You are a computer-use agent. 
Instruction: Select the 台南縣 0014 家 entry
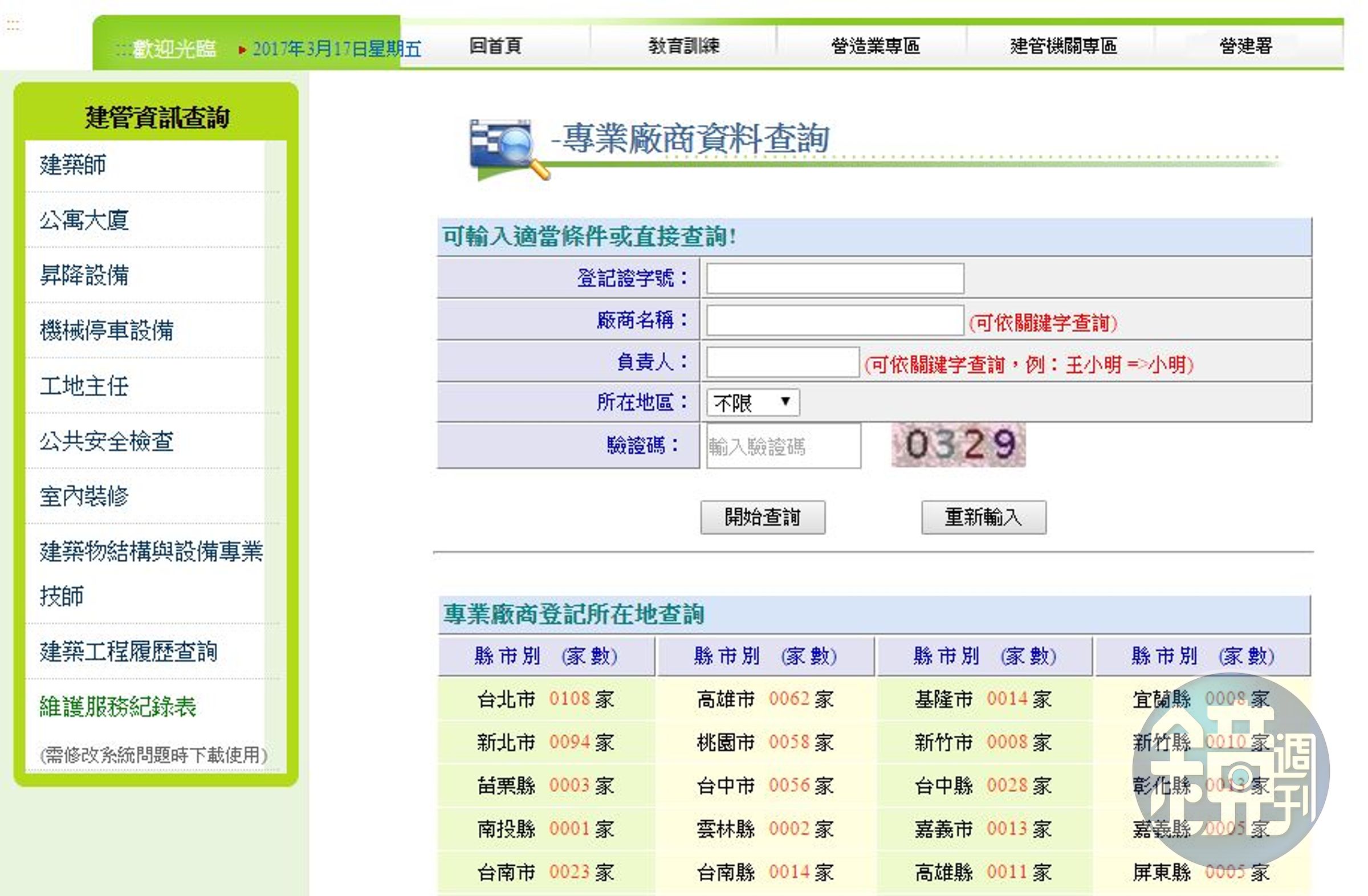(x=765, y=872)
